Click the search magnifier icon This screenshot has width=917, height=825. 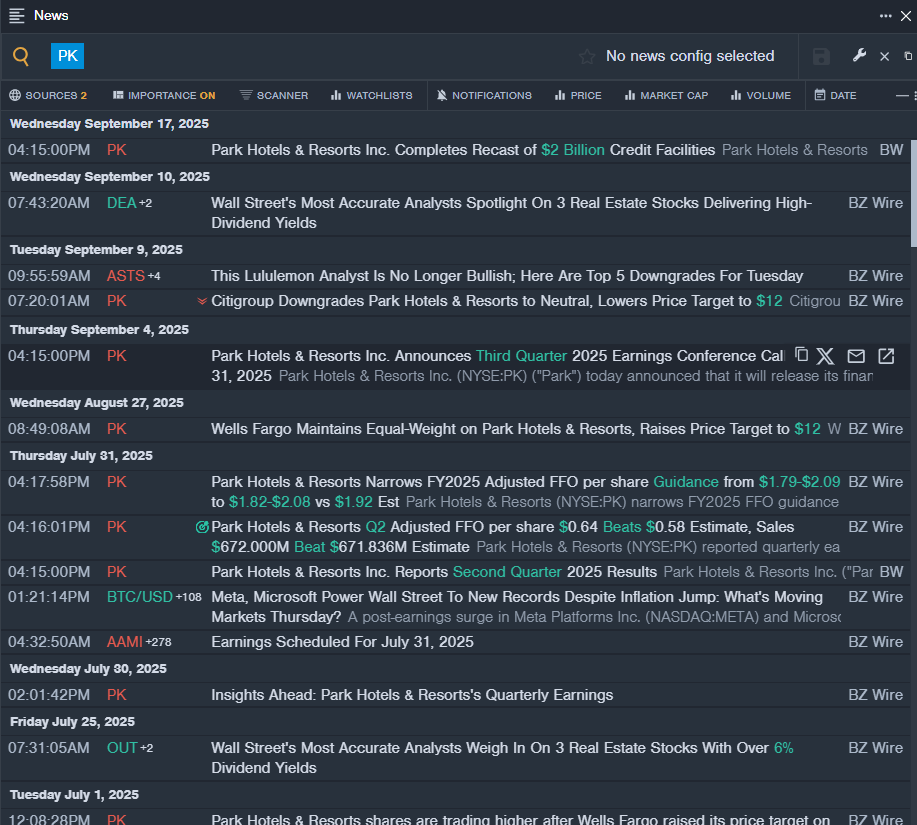(21, 57)
